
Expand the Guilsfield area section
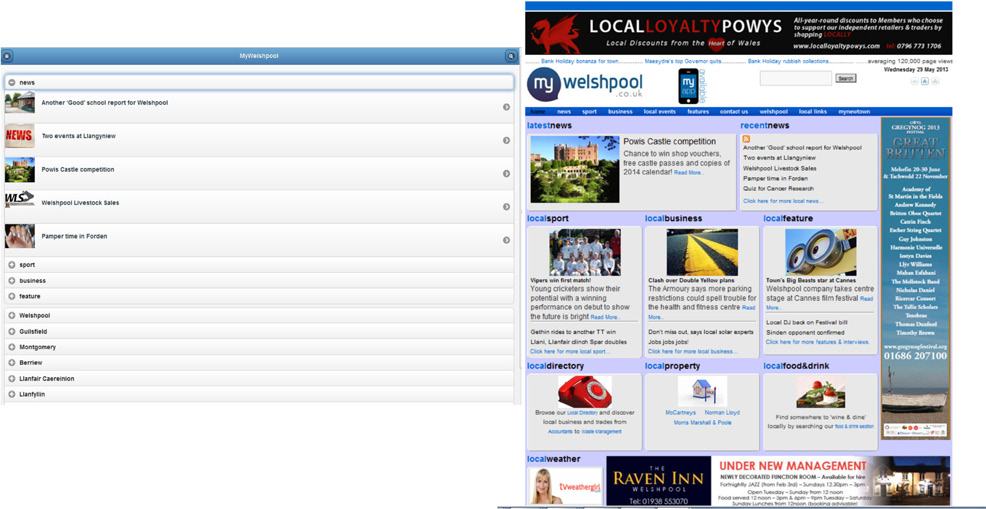point(259,331)
